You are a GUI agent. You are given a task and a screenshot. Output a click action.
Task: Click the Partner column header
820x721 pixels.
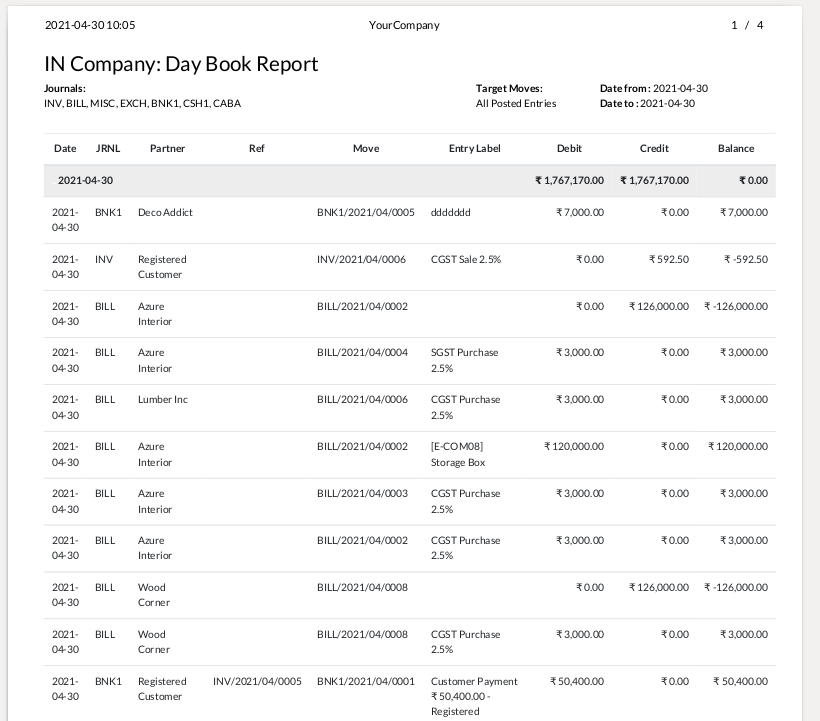[167, 148]
